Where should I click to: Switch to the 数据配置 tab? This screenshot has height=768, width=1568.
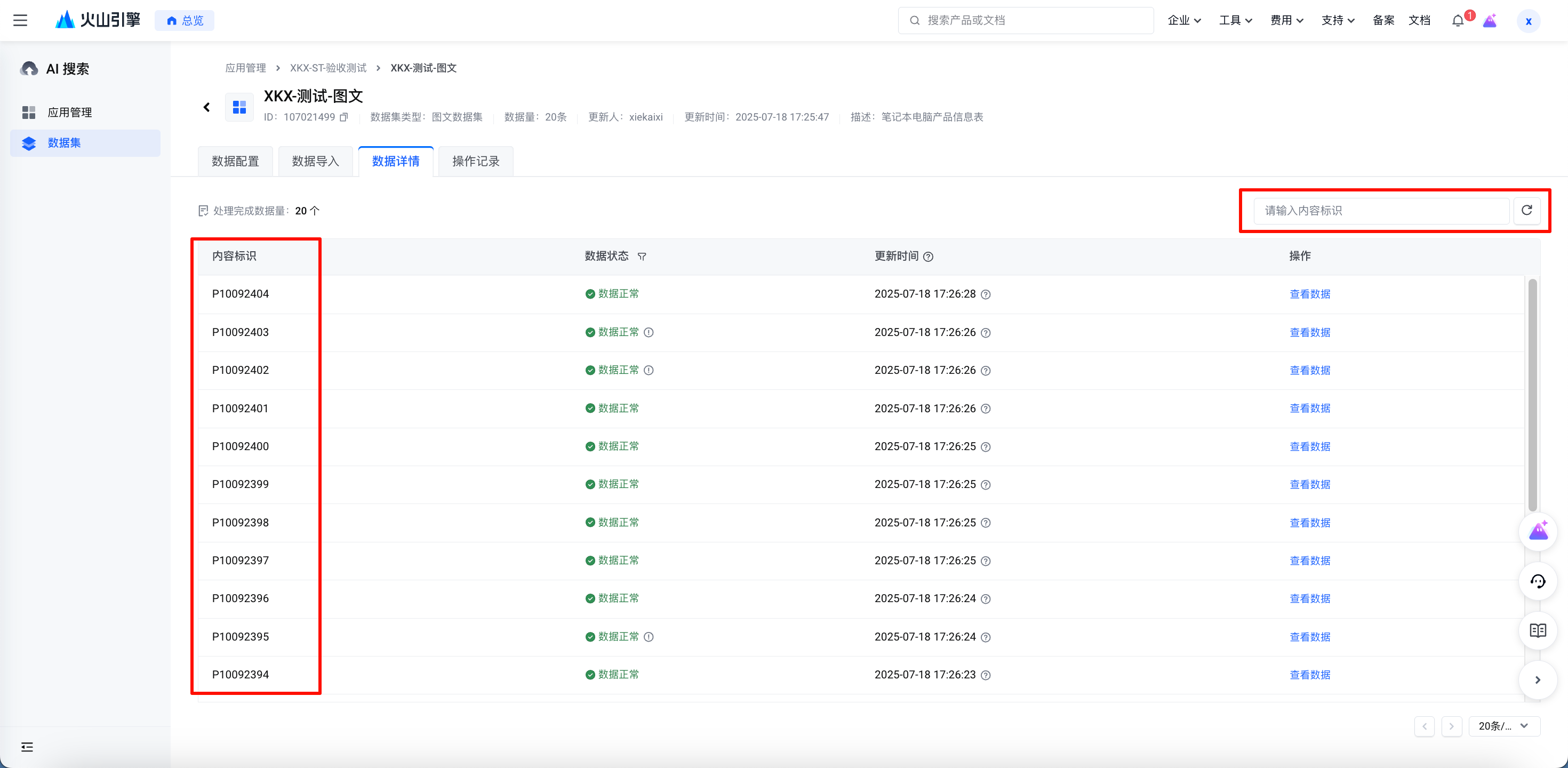pyautogui.click(x=236, y=161)
